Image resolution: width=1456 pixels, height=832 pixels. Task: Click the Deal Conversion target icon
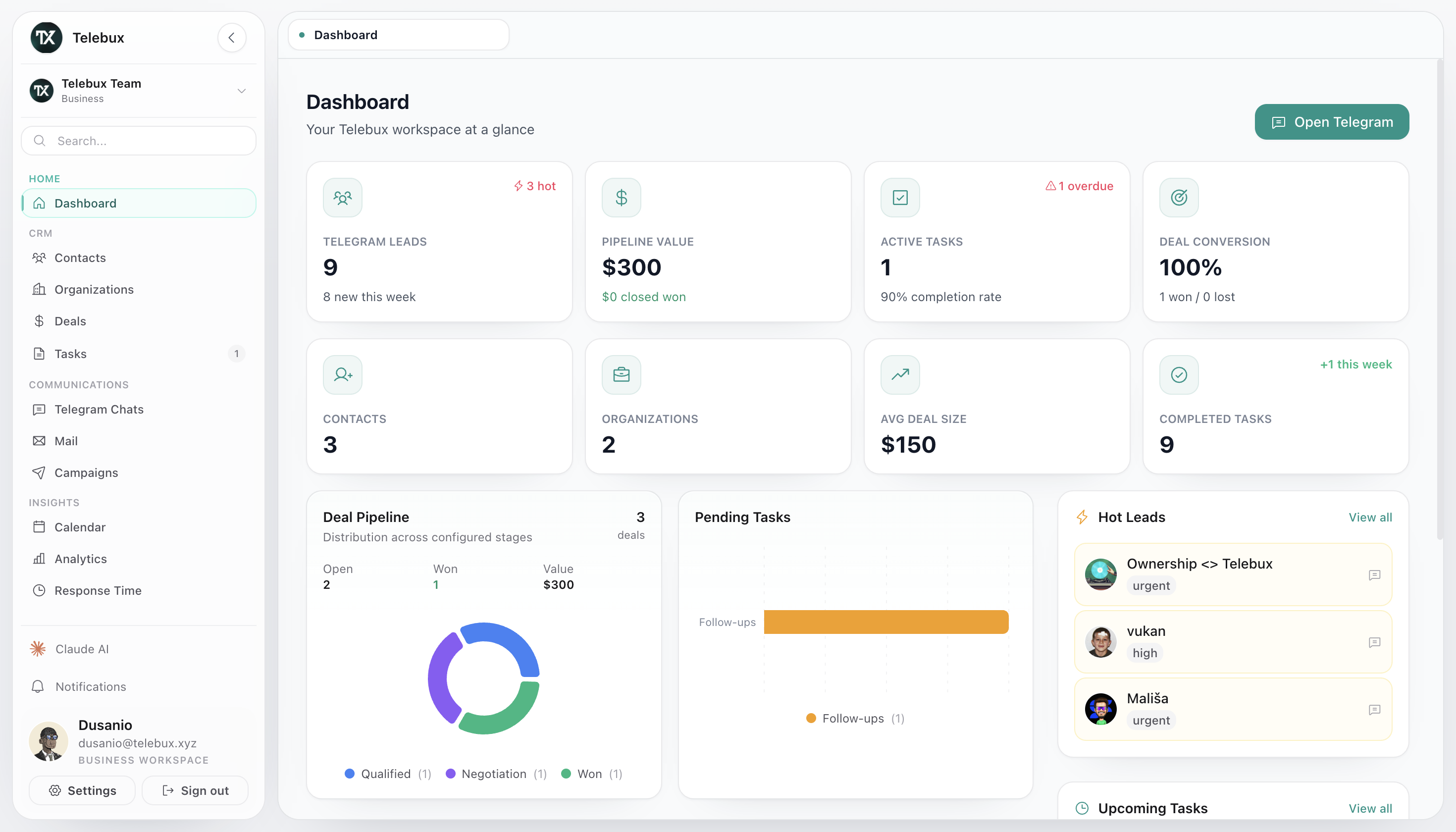coord(1180,198)
